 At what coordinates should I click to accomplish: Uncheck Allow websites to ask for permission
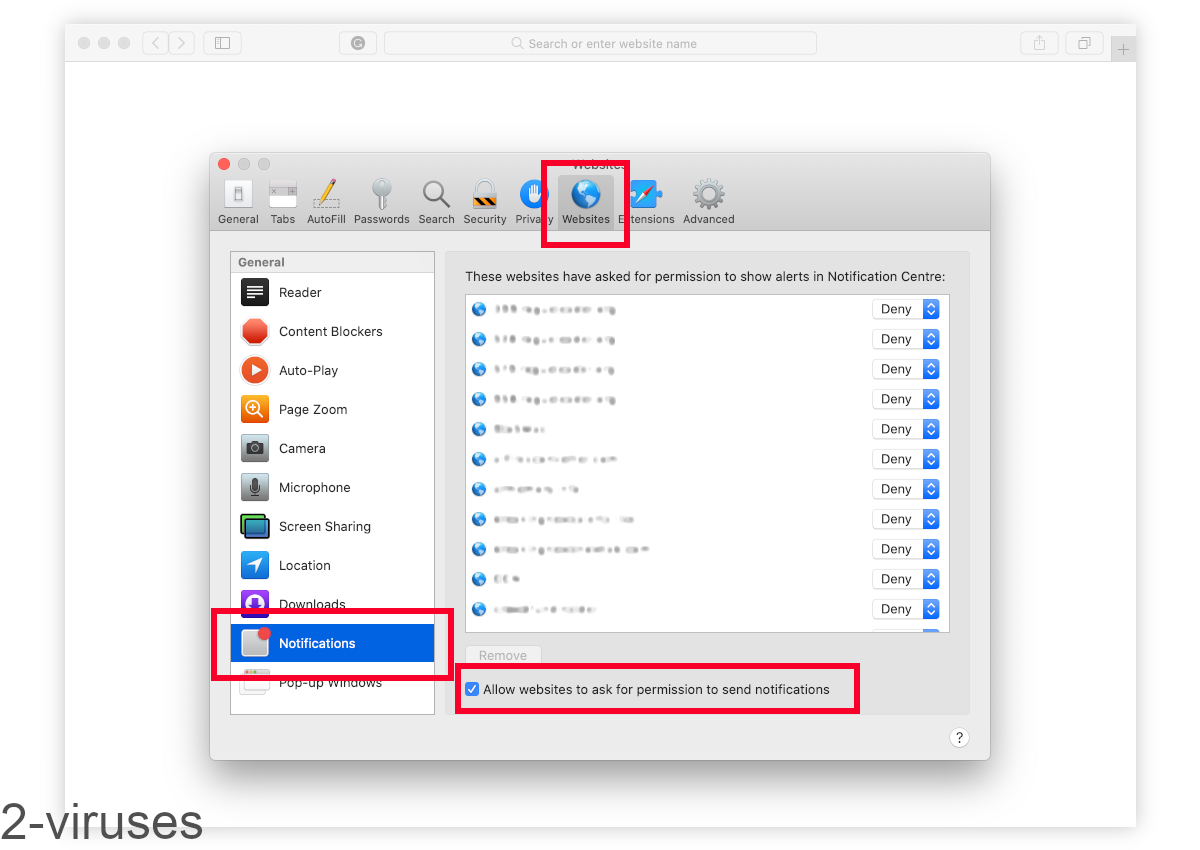click(472, 689)
